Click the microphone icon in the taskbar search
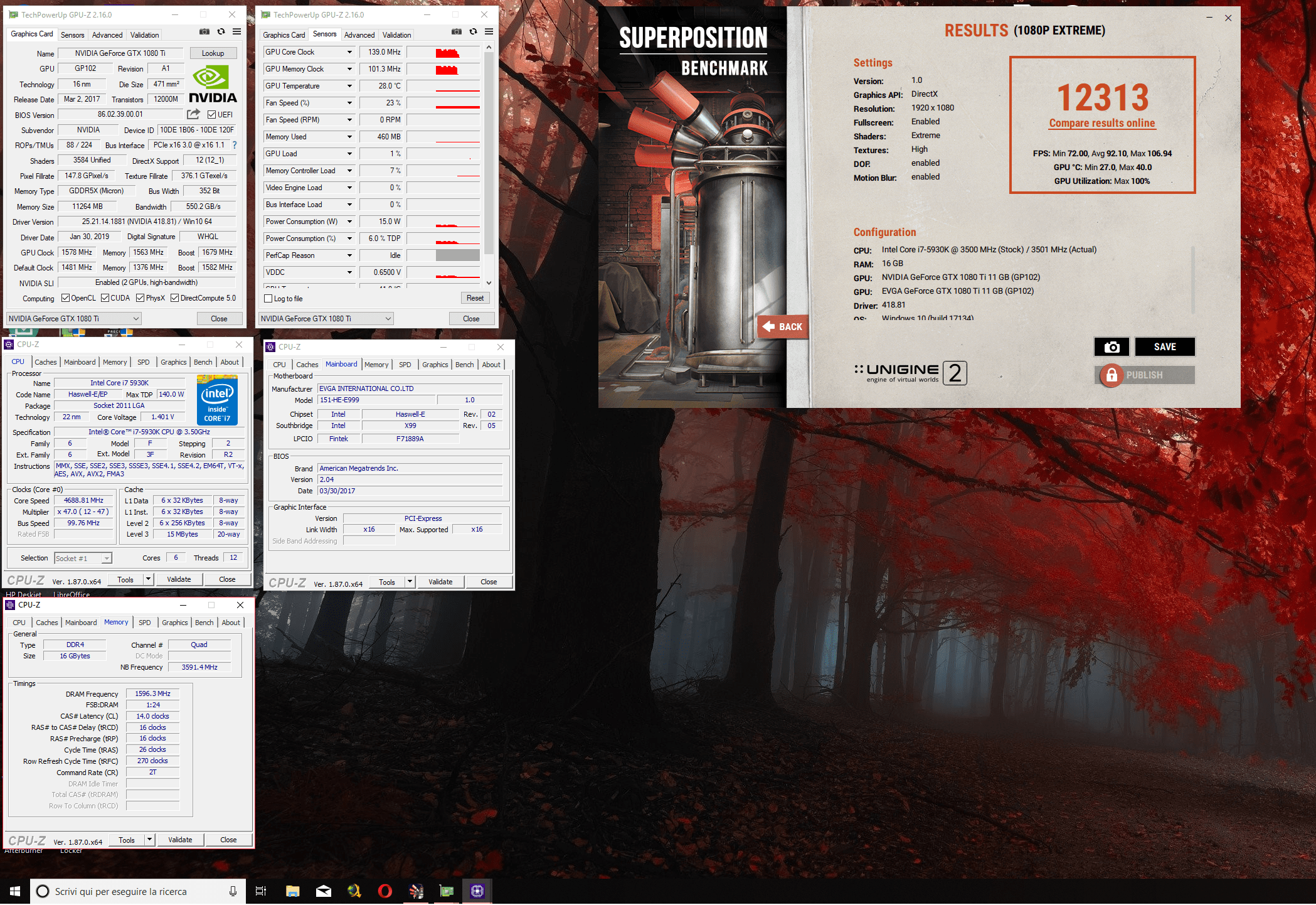This screenshot has height=905, width=1316. (x=233, y=891)
